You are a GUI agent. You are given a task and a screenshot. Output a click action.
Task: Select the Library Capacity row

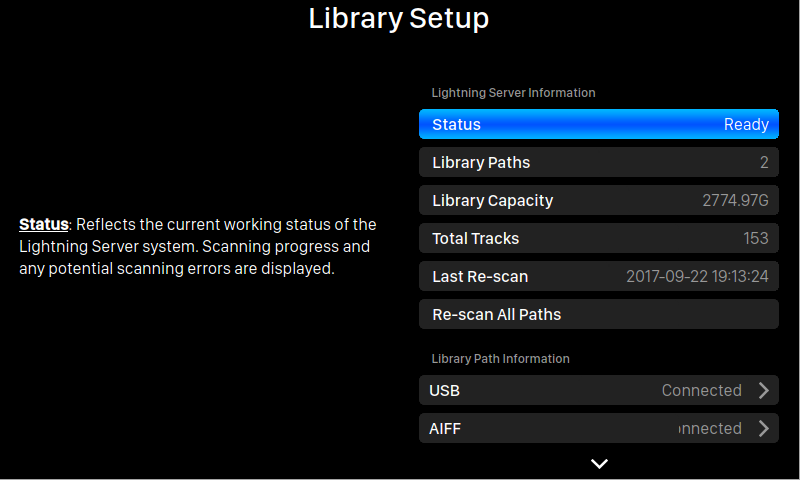coord(599,200)
